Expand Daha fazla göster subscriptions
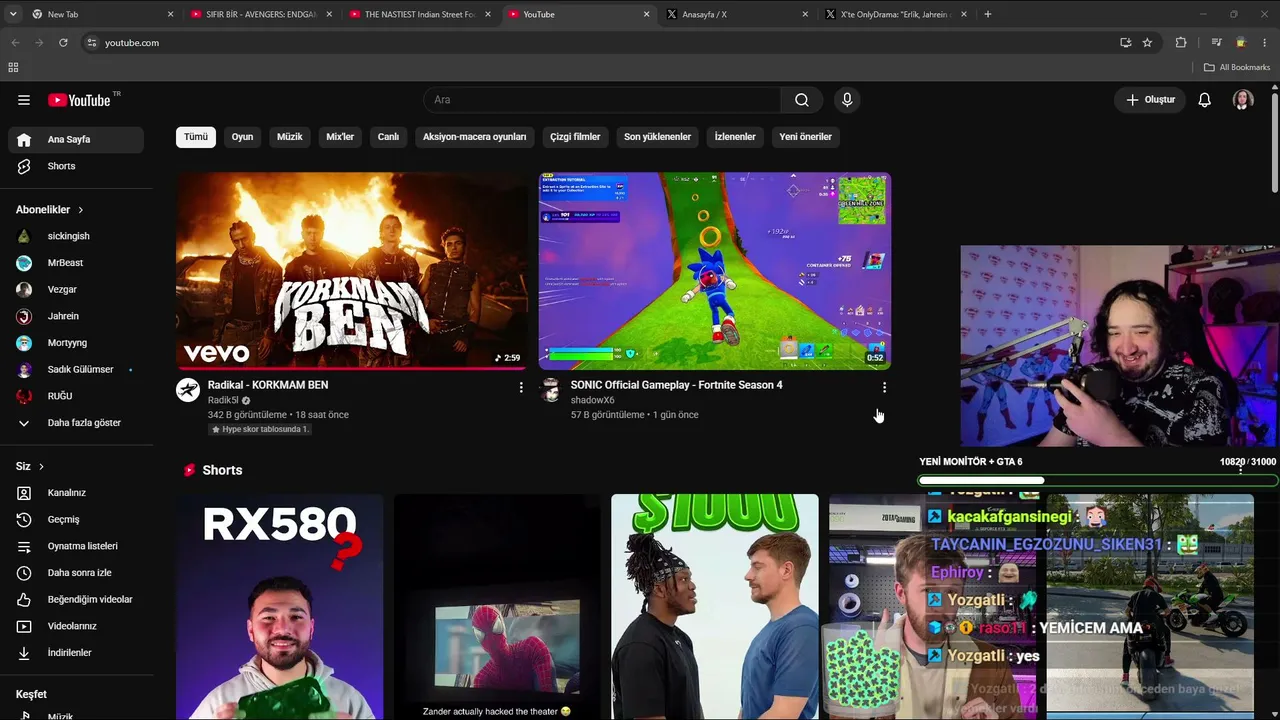This screenshot has width=1280, height=720. pyautogui.click(x=76, y=423)
